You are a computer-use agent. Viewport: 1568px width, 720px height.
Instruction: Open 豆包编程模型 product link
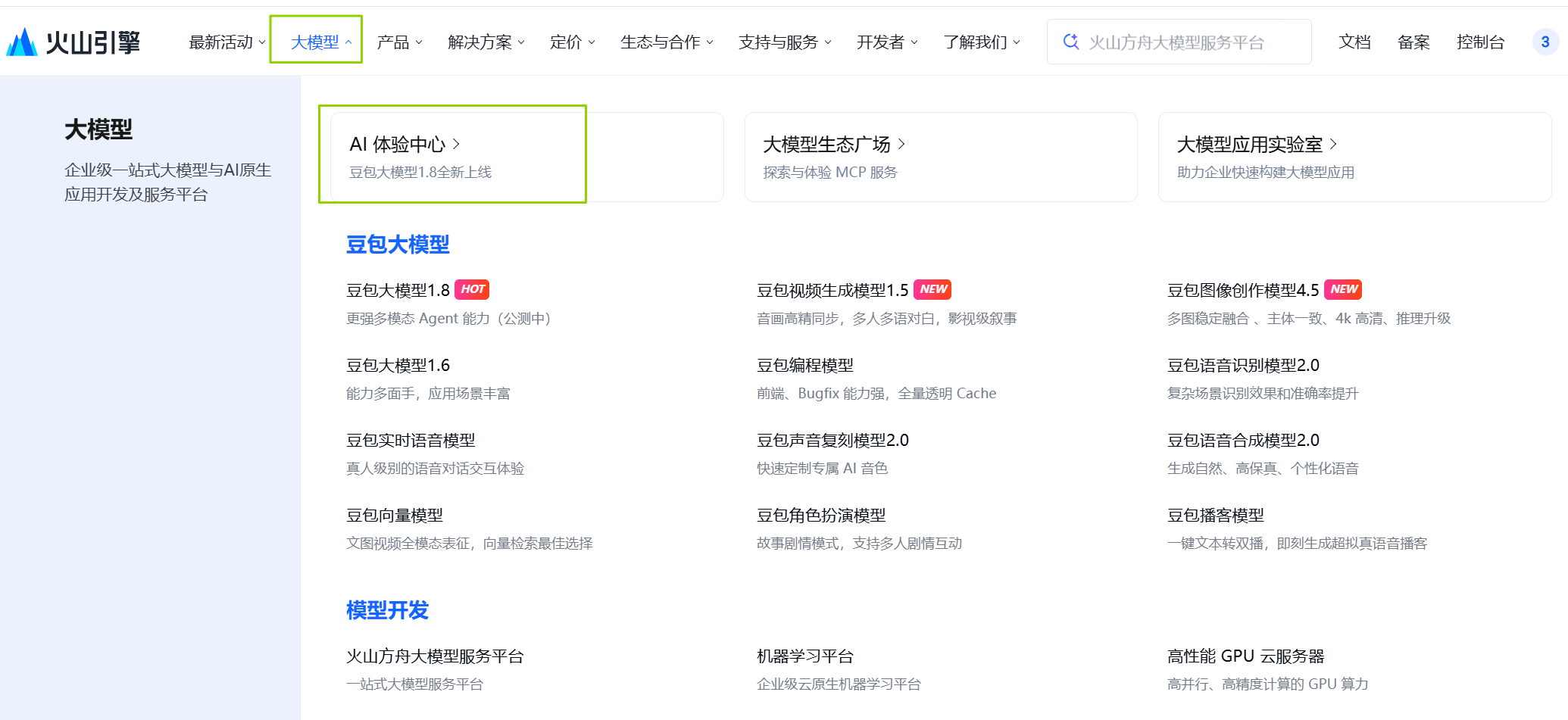tap(804, 366)
